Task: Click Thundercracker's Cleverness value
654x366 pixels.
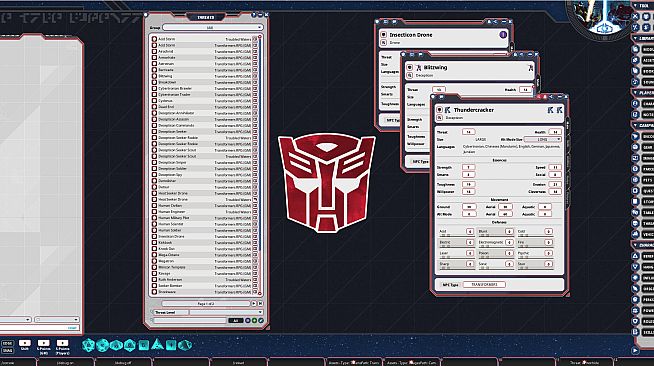Action: point(555,192)
